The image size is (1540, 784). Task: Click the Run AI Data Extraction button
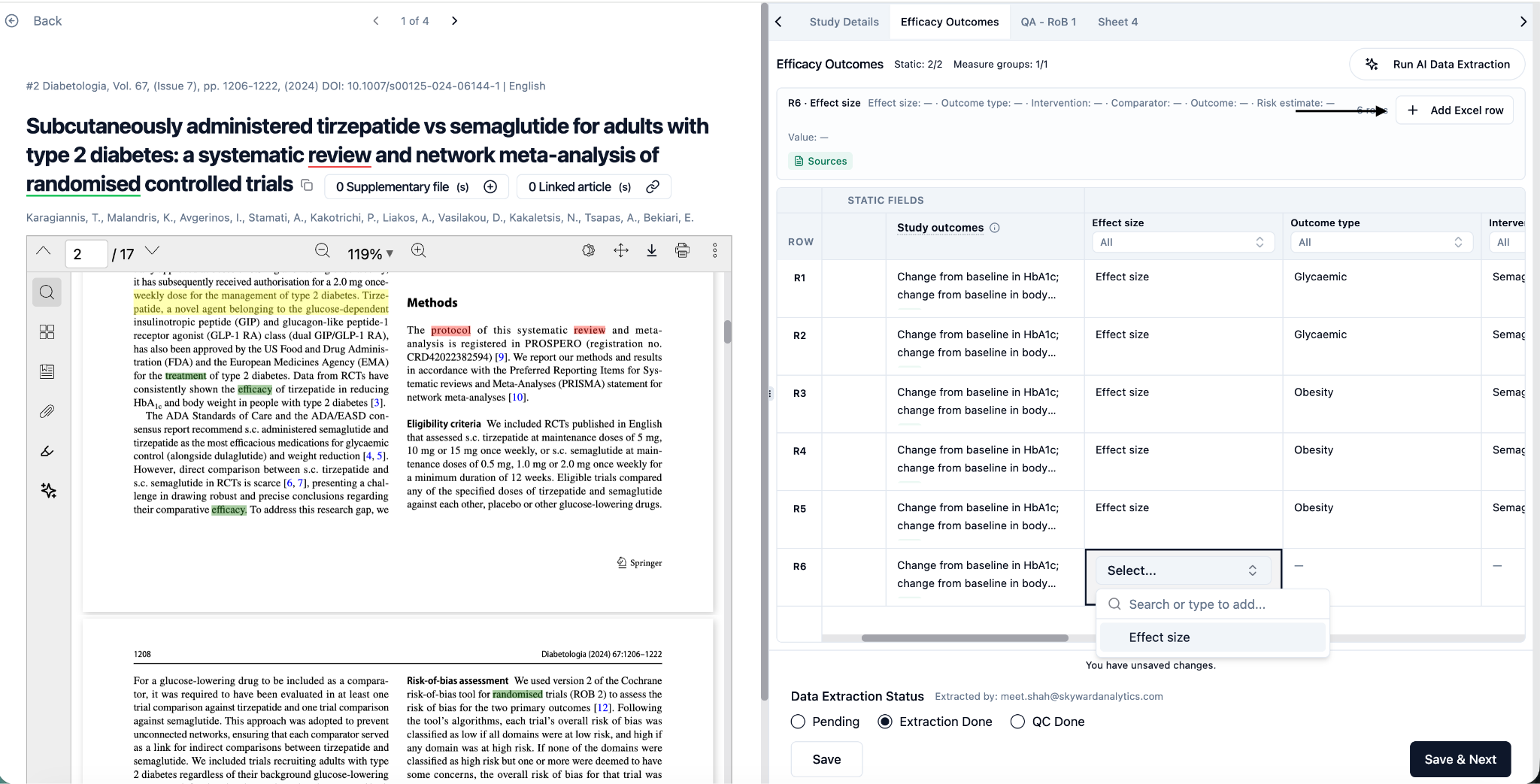[1437, 65]
